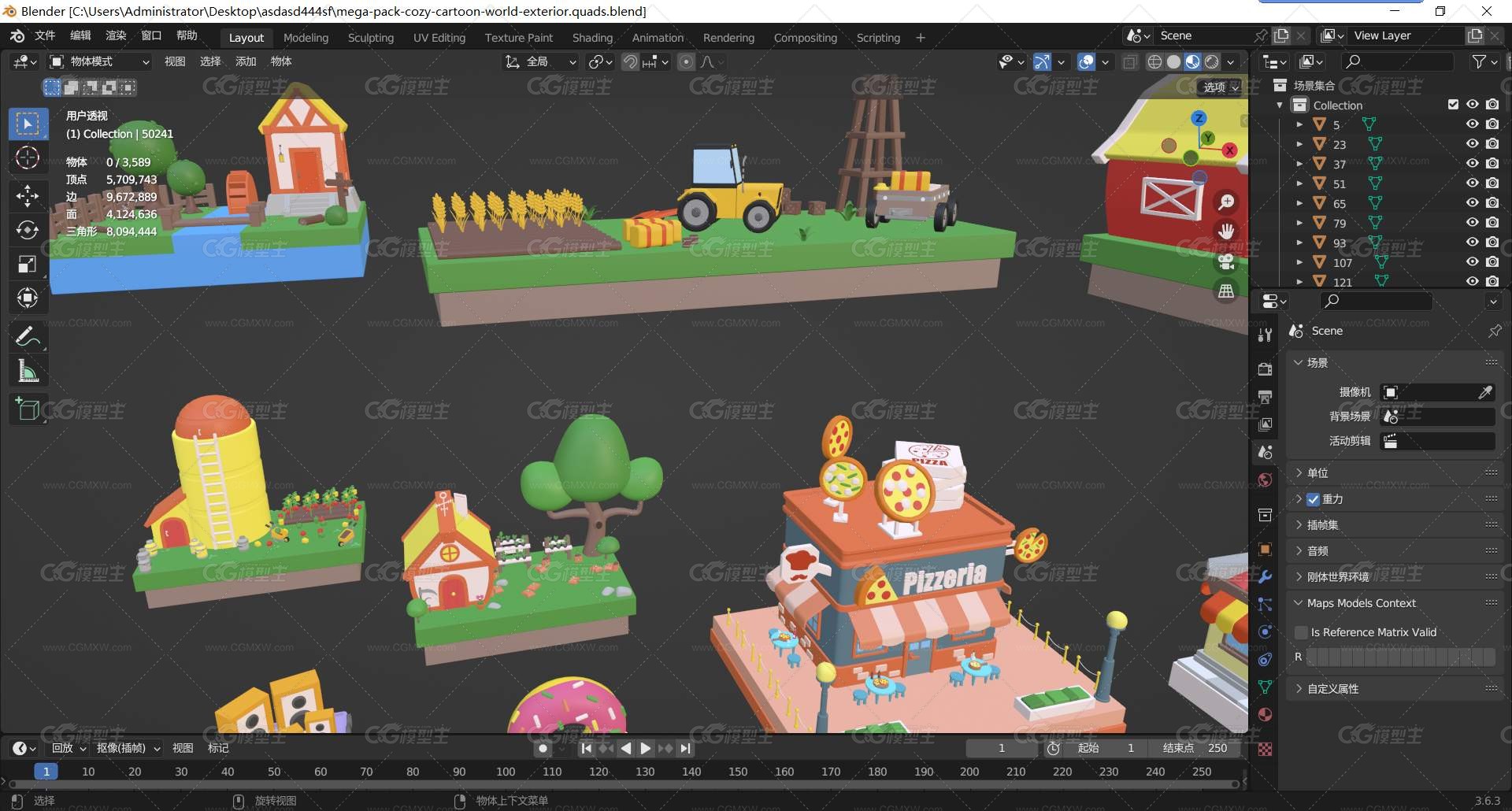This screenshot has width=1512, height=811.
Task: Select the Measure tool
Action: pyautogui.click(x=28, y=371)
